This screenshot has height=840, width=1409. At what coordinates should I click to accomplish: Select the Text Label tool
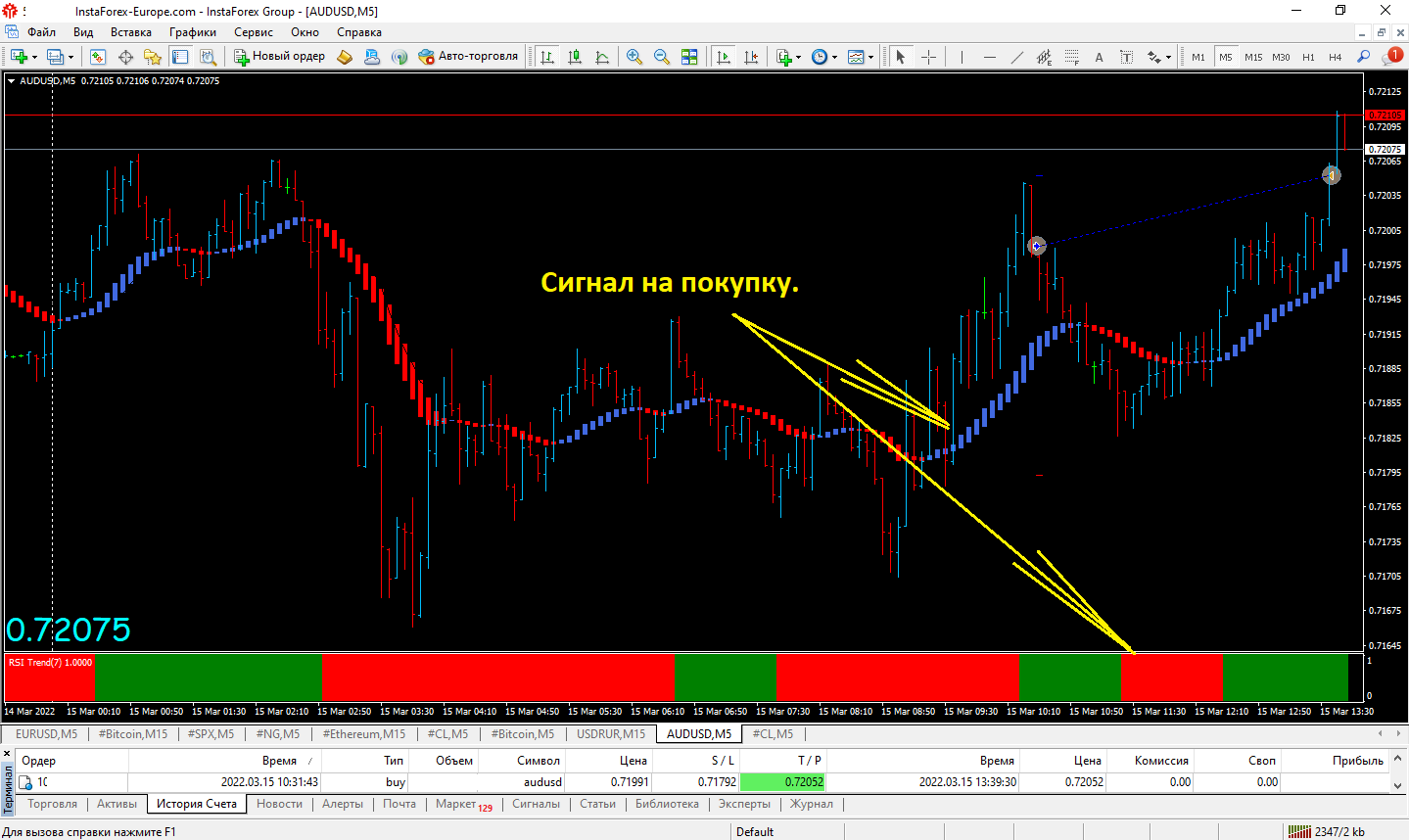[1126, 57]
